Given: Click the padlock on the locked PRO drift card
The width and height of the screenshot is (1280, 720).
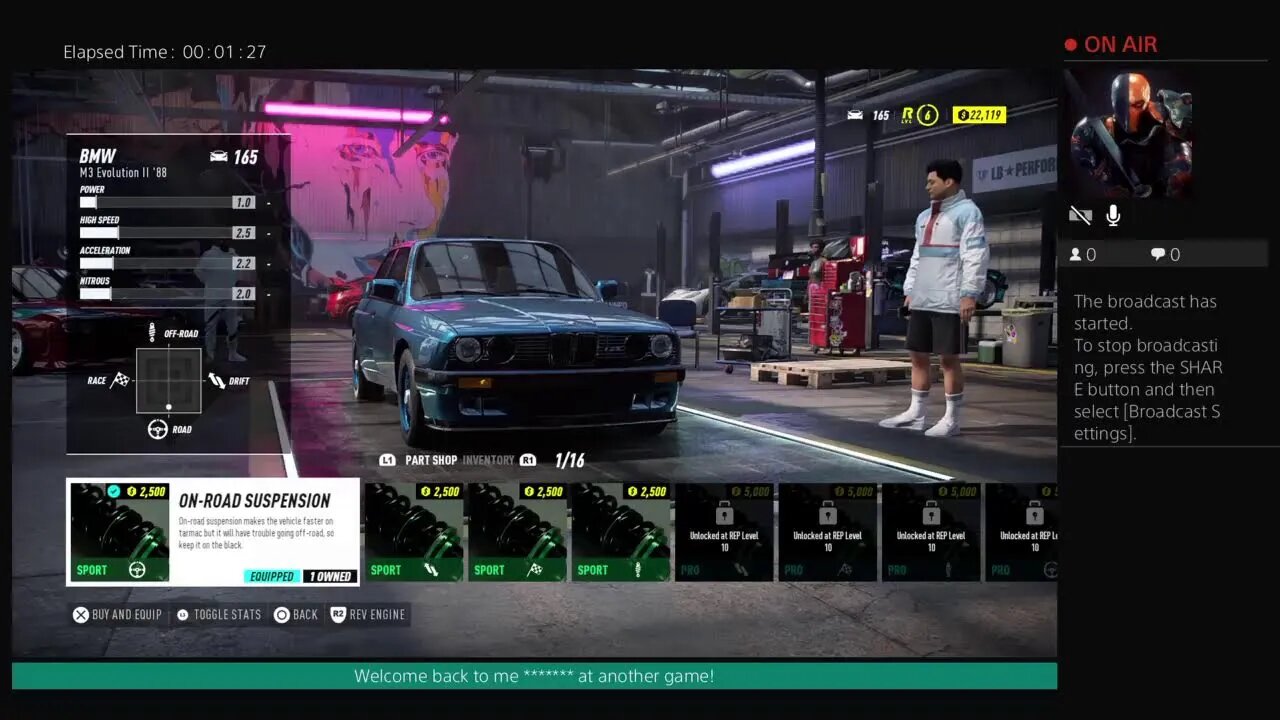Looking at the screenshot, I should pyautogui.click(x=725, y=514).
